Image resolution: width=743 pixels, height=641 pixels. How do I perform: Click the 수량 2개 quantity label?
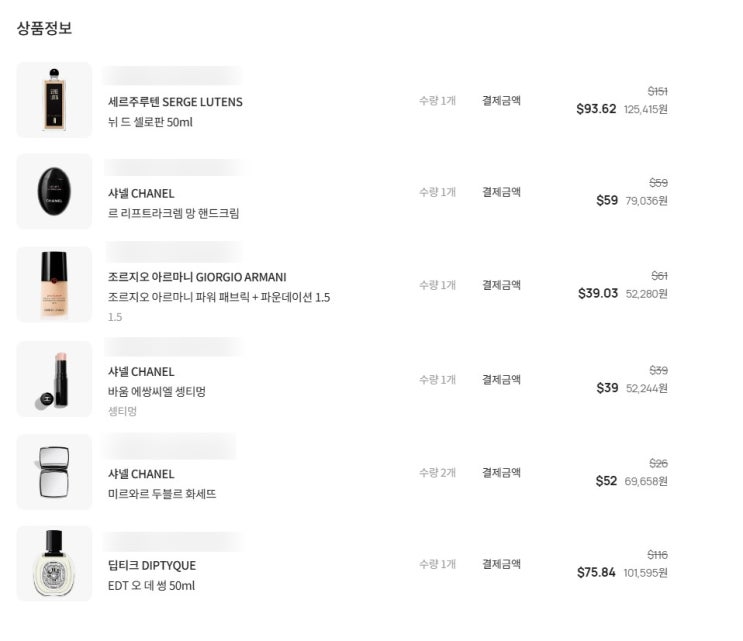click(x=437, y=472)
